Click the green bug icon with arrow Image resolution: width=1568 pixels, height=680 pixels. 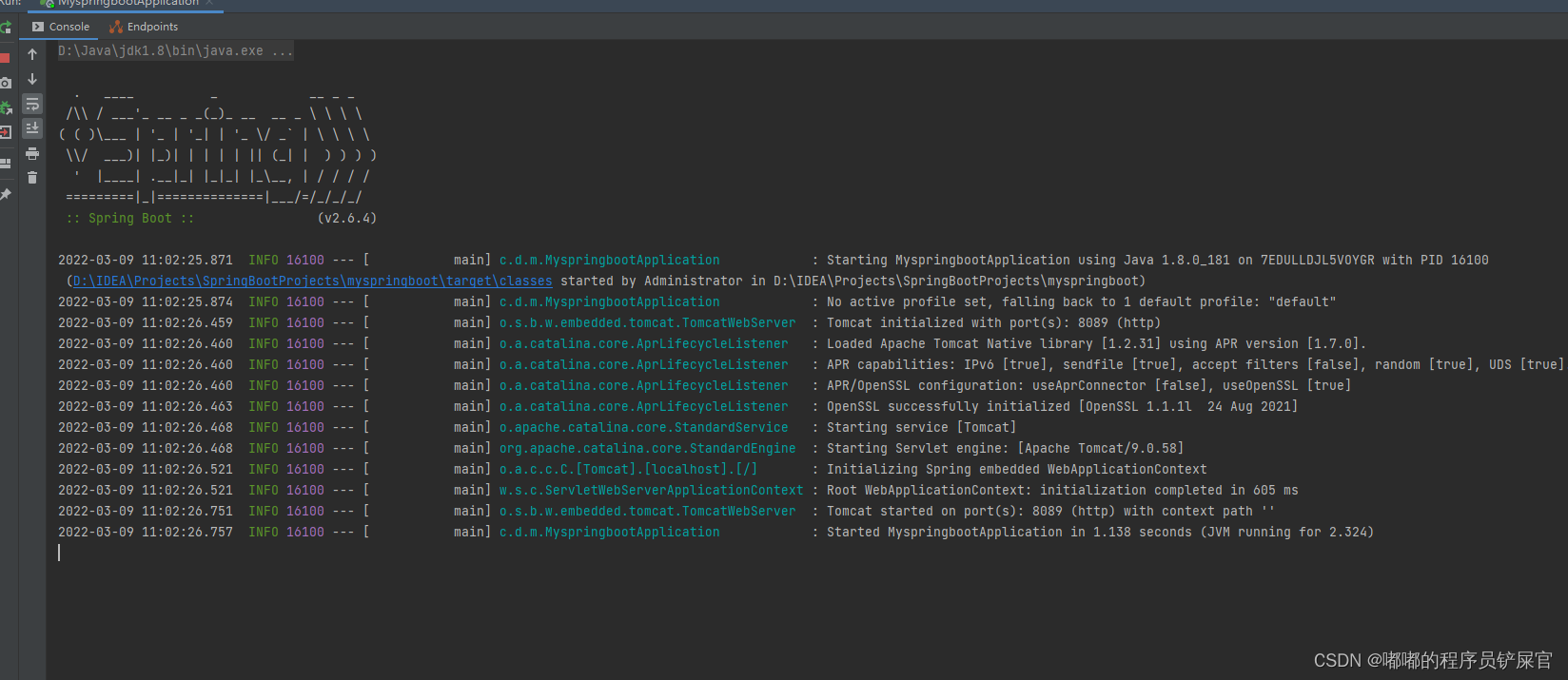pyautogui.click(x=5, y=107)
